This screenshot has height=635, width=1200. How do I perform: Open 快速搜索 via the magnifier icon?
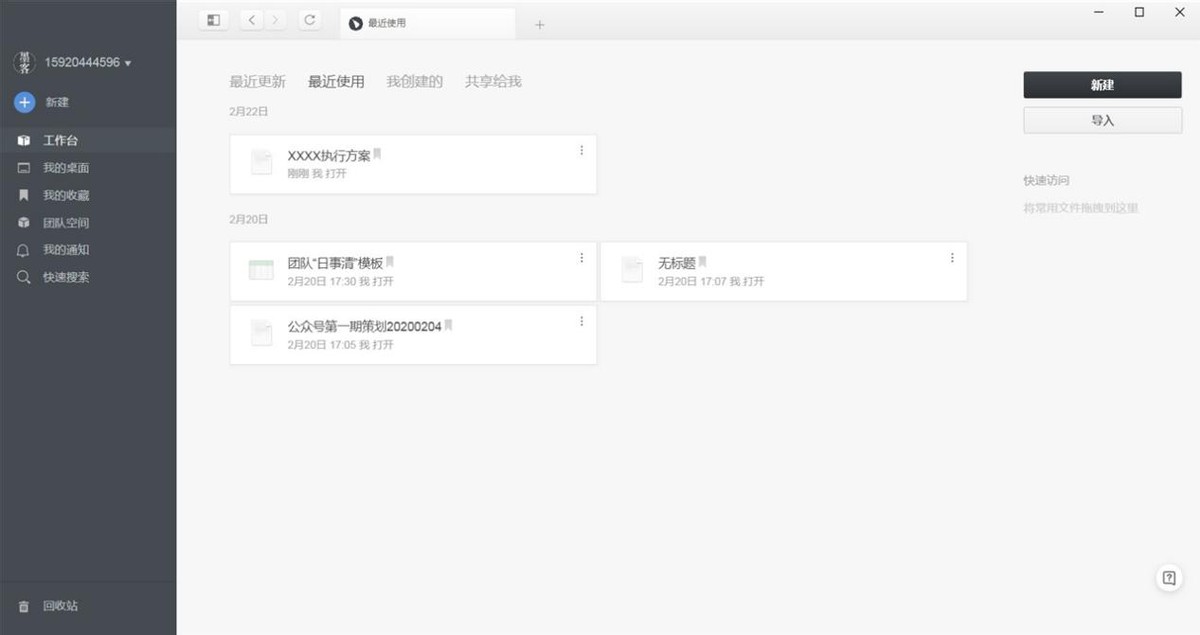pyautogui.click(x=26, y=277)
